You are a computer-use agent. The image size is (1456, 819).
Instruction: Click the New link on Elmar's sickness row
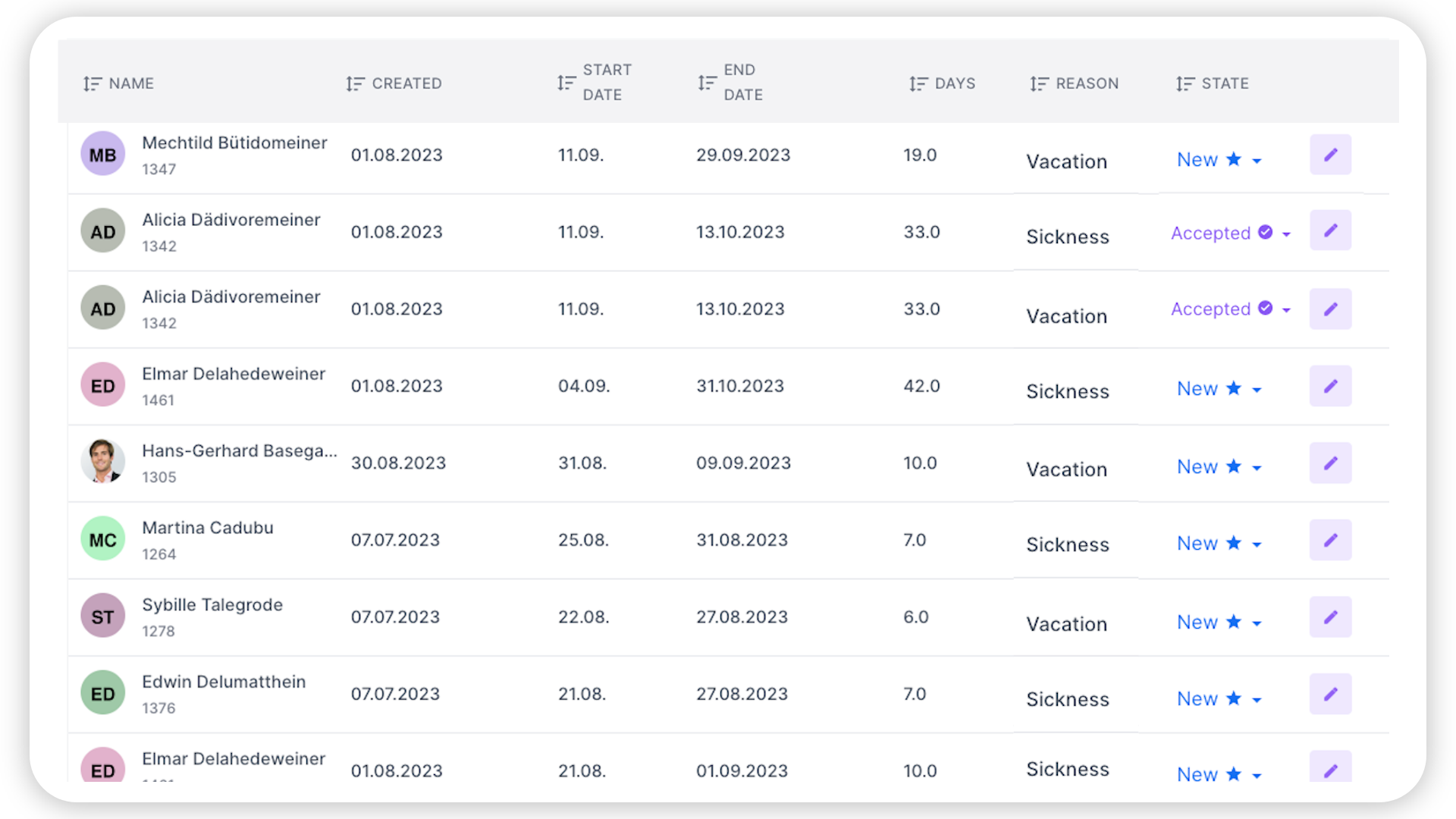point(1197,388)
